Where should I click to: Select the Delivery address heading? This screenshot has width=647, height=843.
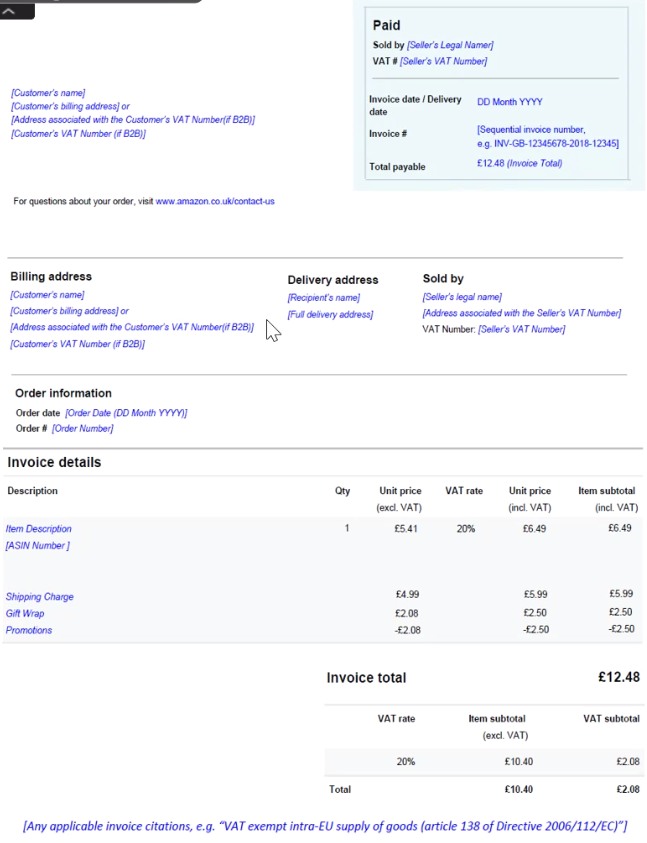click(332, 280)
